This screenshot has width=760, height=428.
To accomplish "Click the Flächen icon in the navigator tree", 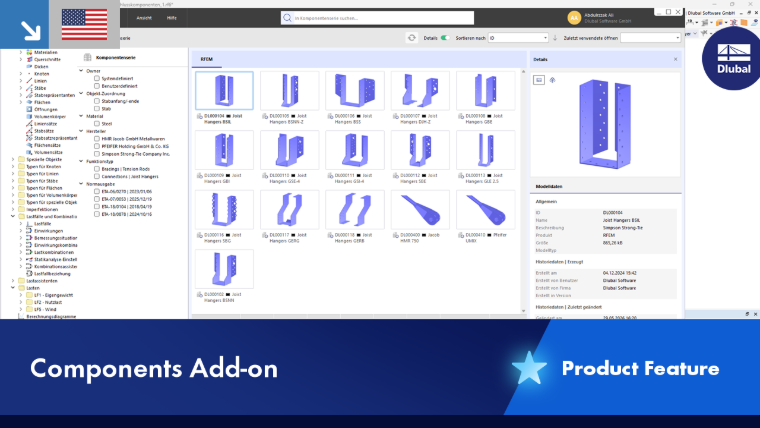I will [29, 102].
